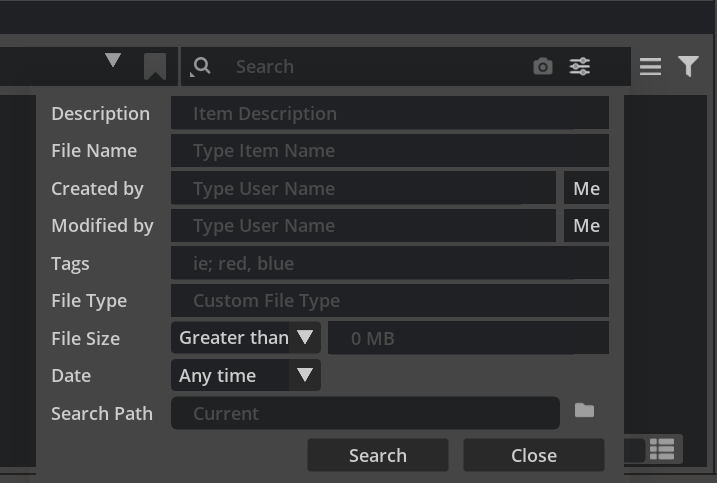
Task: Open the Greater than file size dropdown
Action: pos(246,338)
